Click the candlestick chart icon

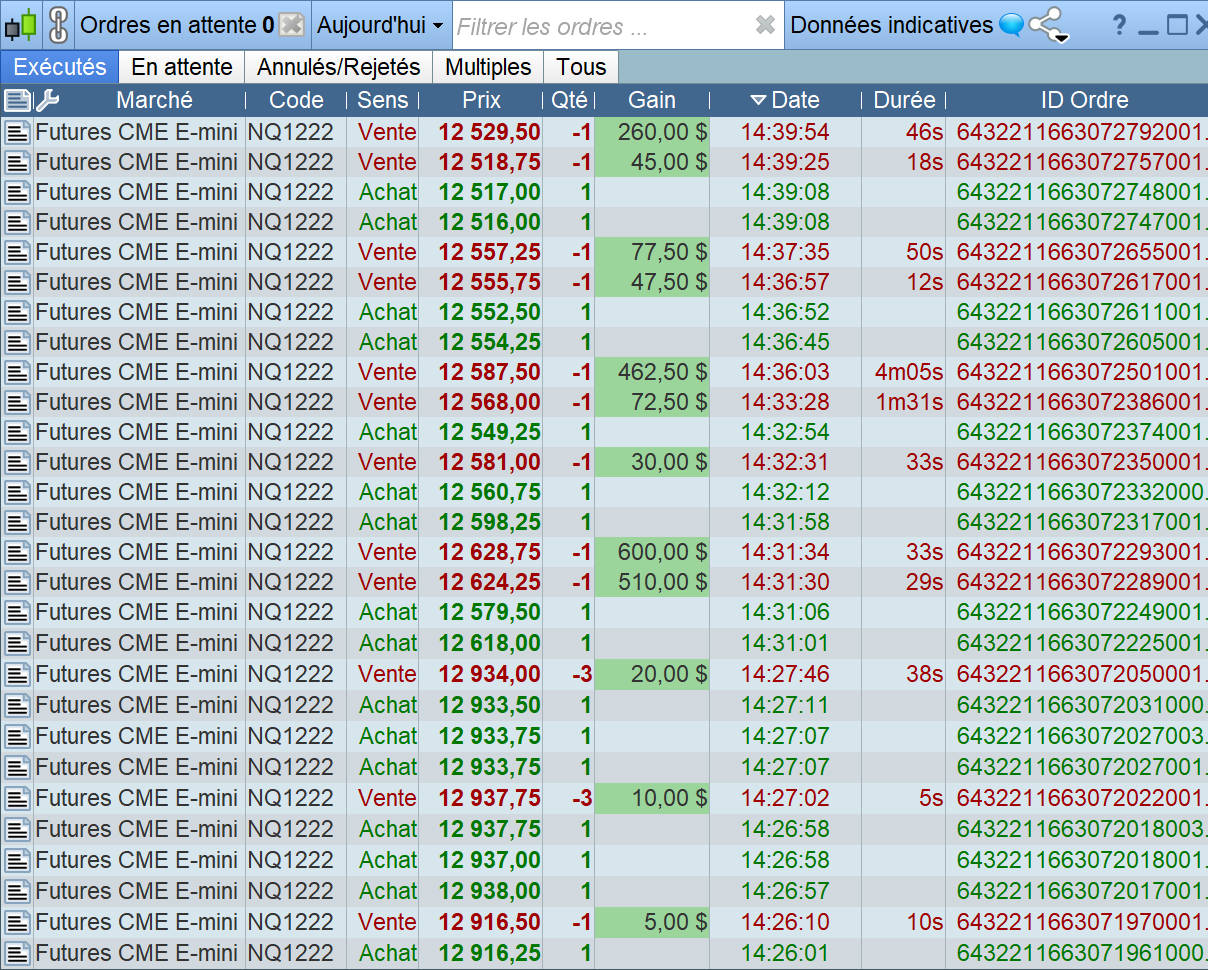coord(20,25)
